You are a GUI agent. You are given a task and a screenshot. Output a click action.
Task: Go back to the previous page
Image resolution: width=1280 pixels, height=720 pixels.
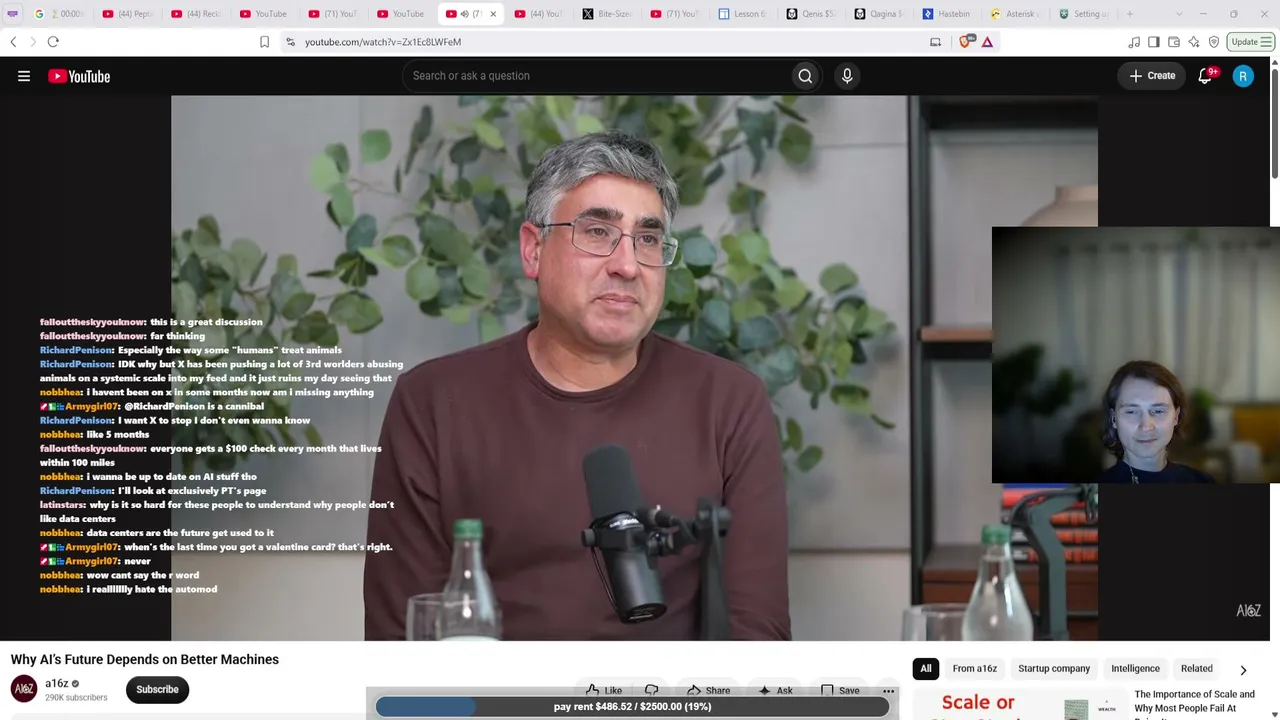click(13, 42)
